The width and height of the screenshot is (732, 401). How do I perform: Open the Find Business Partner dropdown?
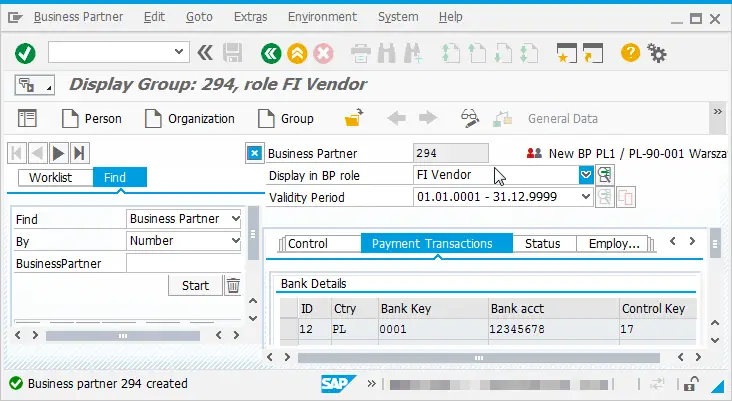coord(236,218)
